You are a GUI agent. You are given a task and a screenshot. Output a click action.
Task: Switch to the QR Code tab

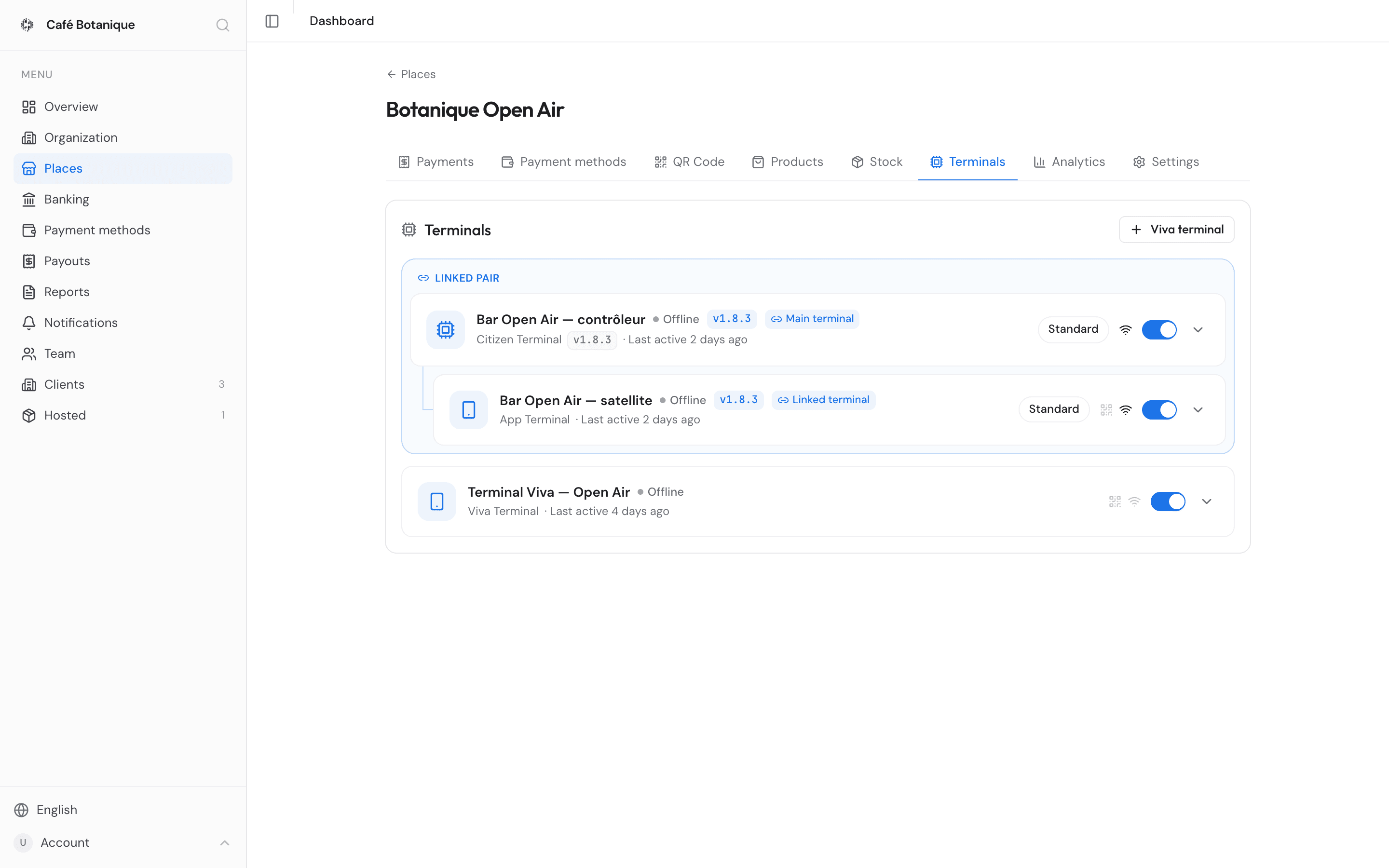pyautogui.click(x=689, y=162)
